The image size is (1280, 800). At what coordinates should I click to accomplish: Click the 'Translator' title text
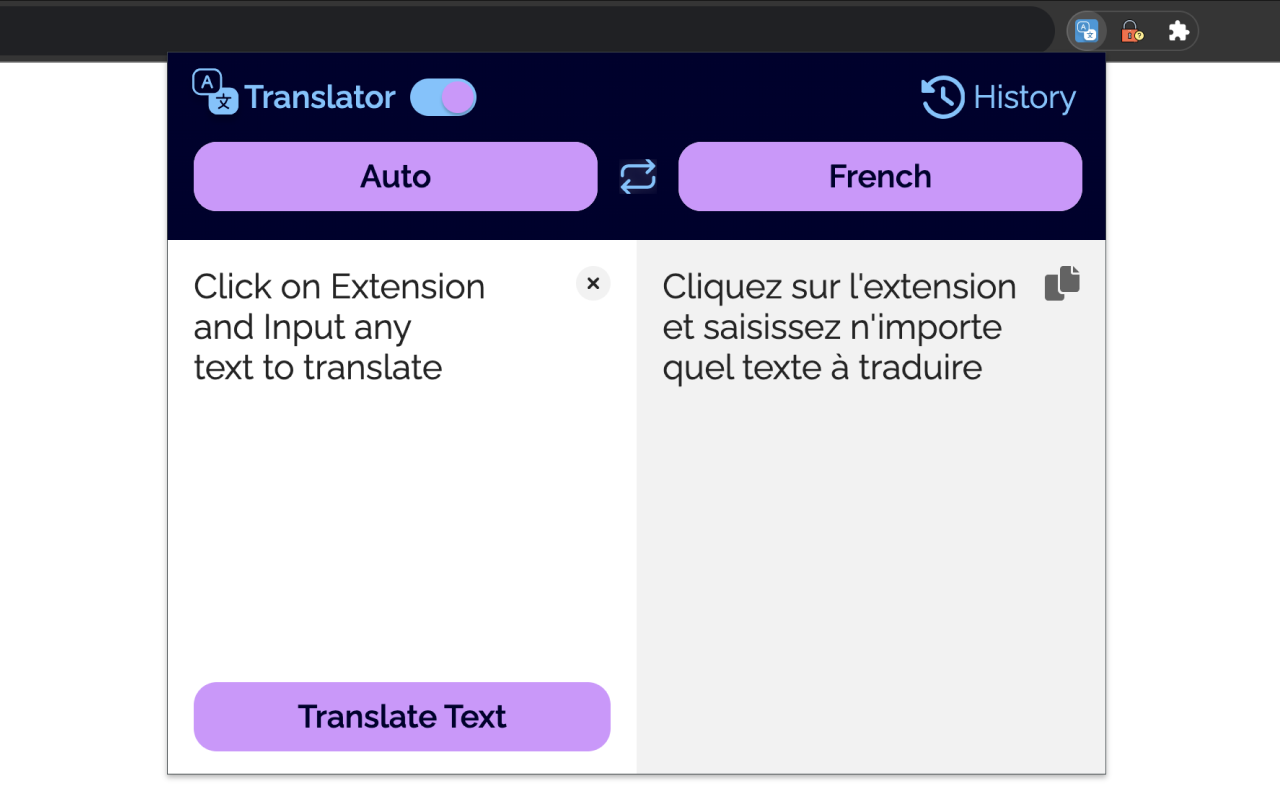click(x=320, y=97)
